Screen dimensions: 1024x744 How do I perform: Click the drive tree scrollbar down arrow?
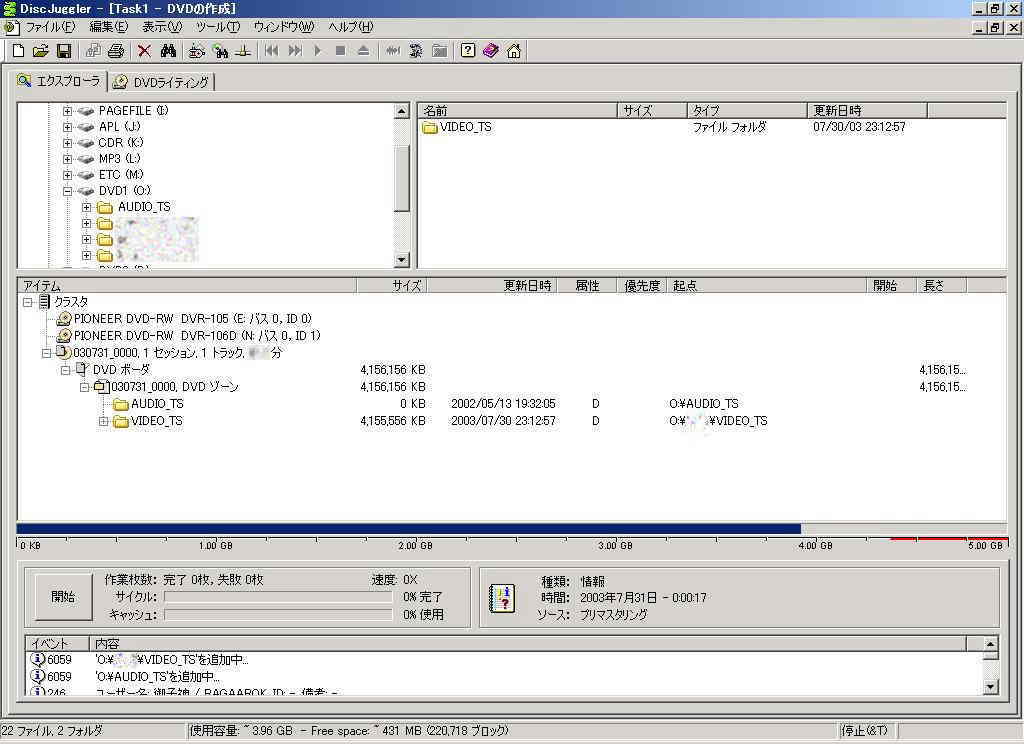click(402, 259)
